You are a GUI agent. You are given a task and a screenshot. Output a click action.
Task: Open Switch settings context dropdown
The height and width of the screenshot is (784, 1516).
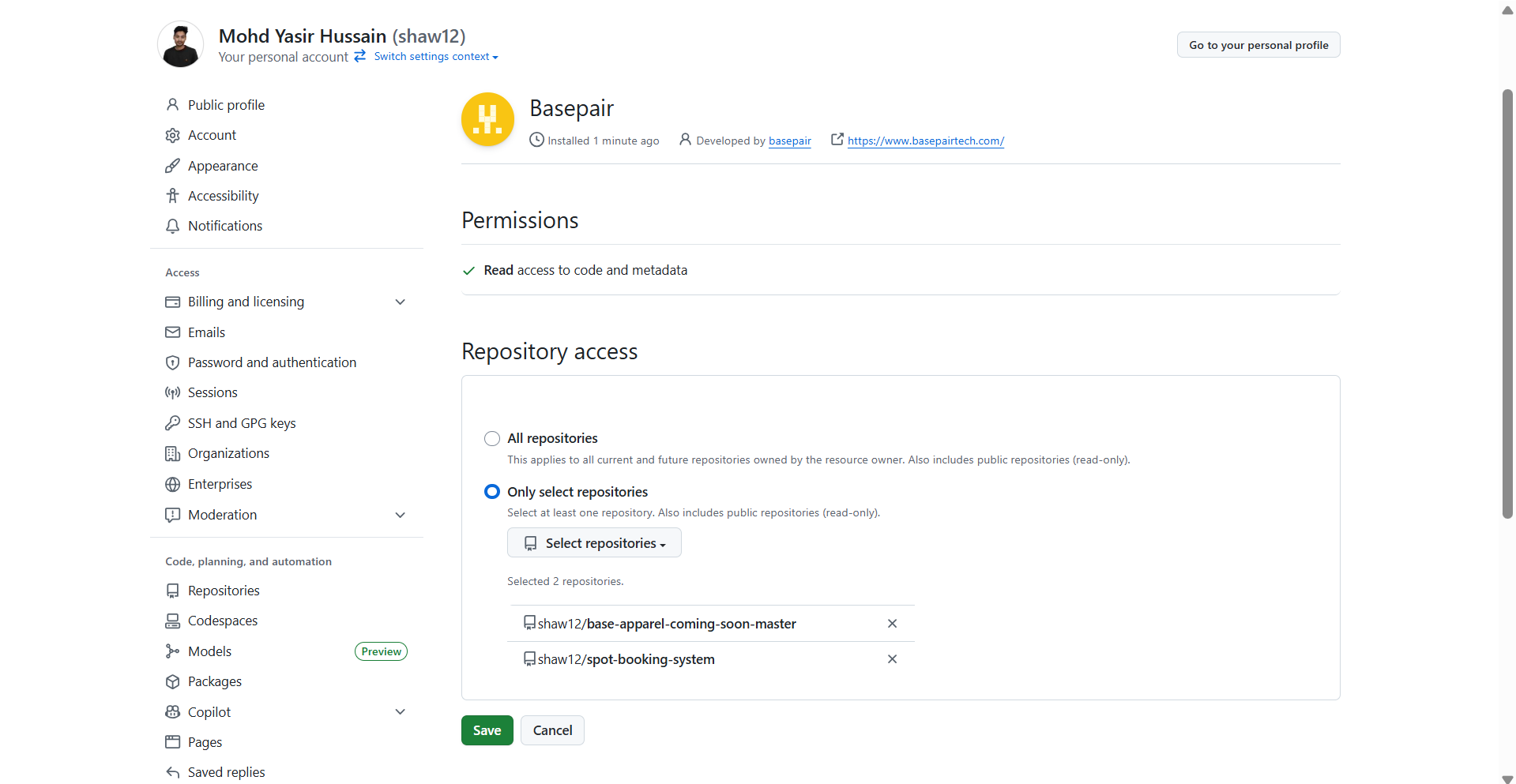pos(435,57)
